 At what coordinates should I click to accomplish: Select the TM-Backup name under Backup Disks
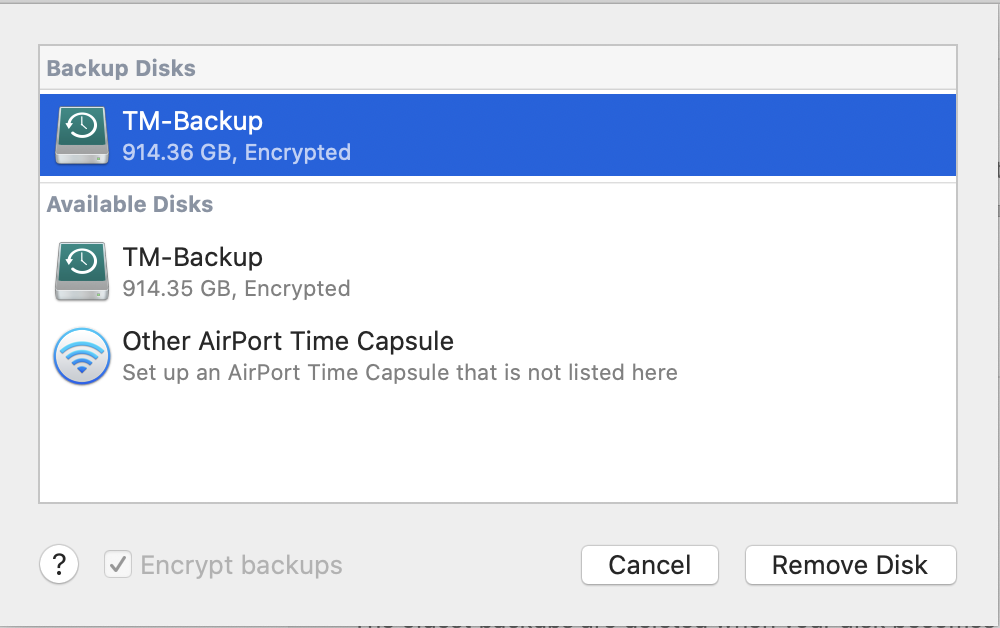tap(192, 121)
